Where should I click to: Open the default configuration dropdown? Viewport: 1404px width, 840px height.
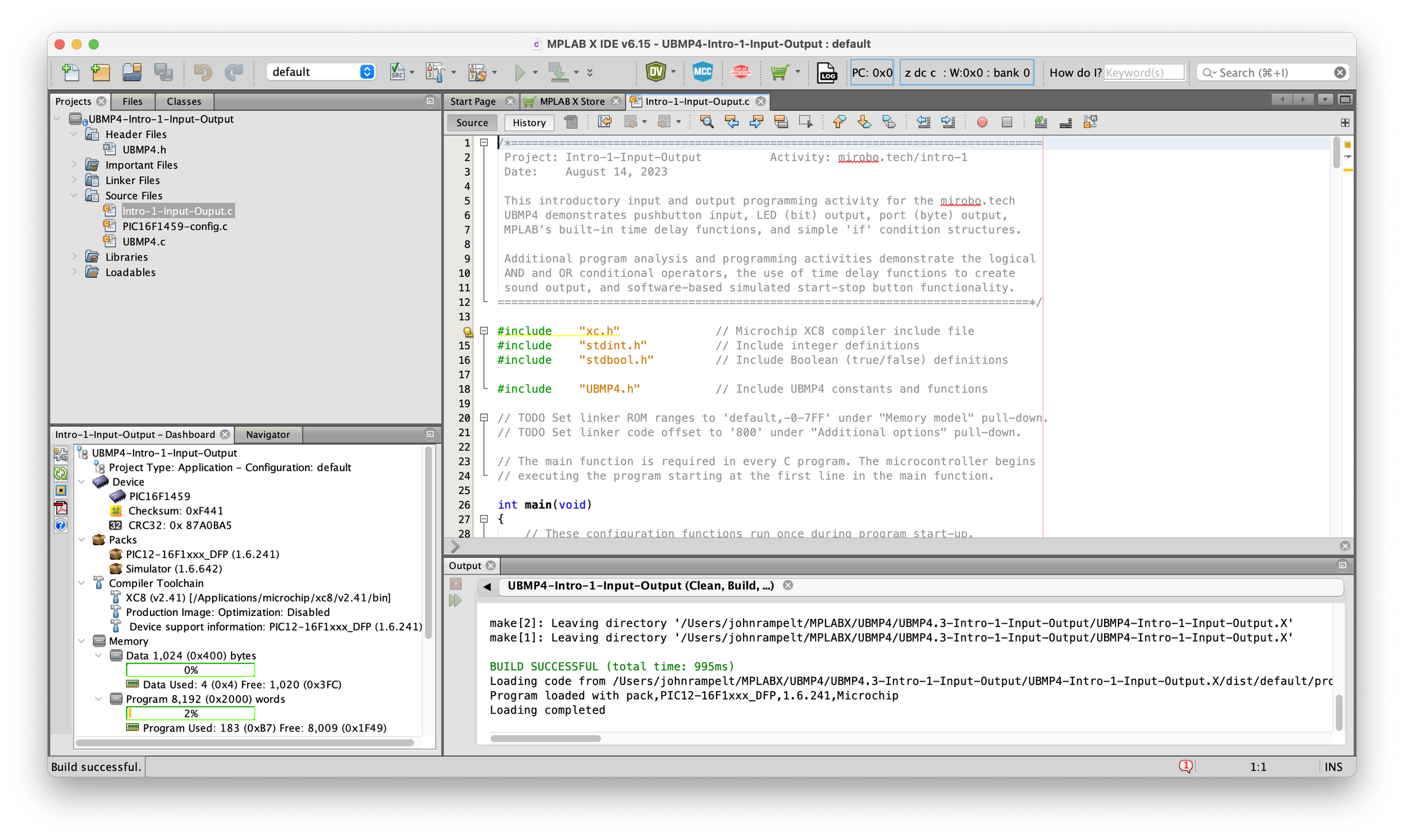click(x=321, y=72)
